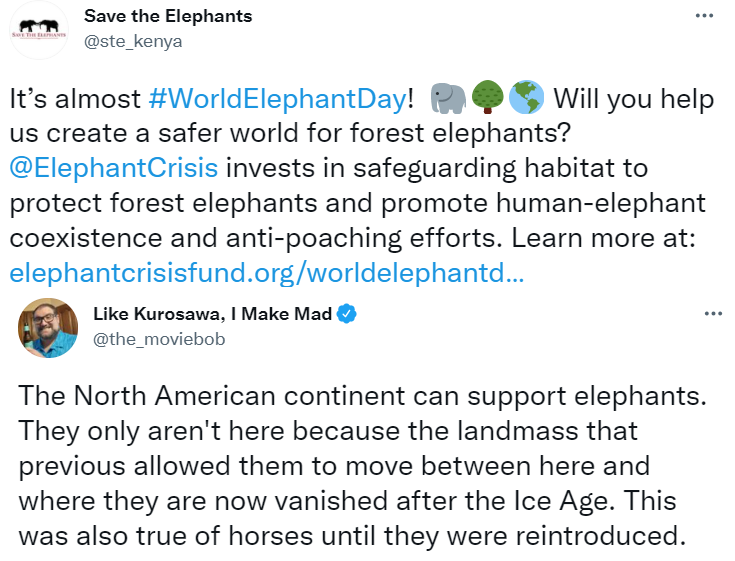Click the name Like Kurosawa, I Make Mad
The image size is (735, 561).
tap(213, 314)
